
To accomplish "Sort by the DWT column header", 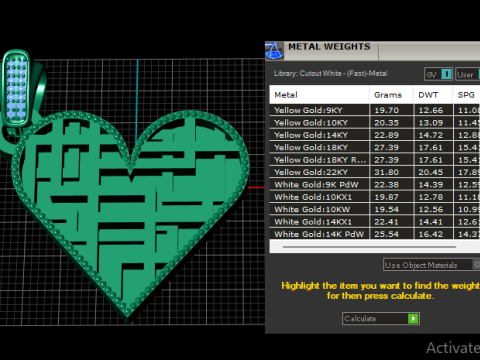I will (x=433, y=95).
